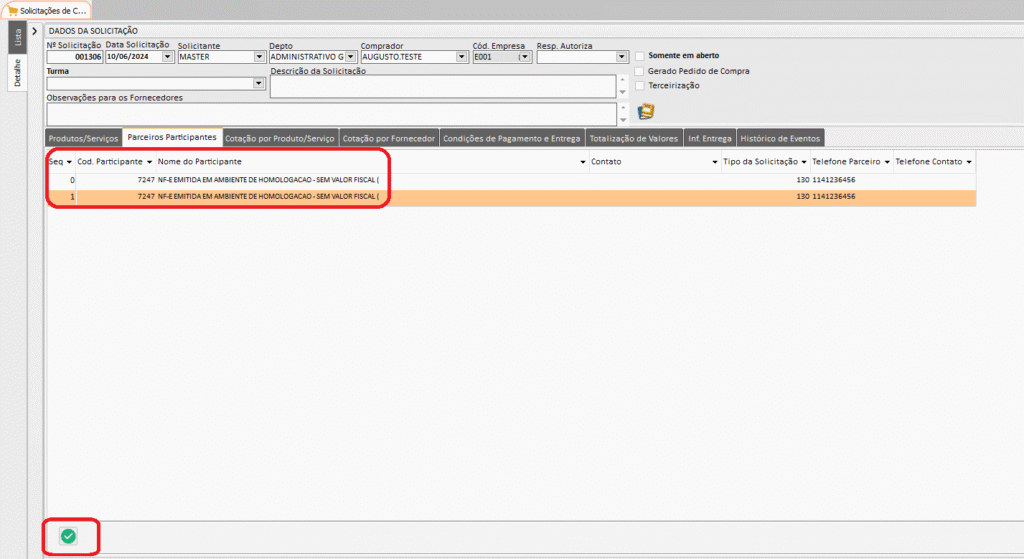
Task: Expand the side panel chevron arrow
Action: pos(35,31)
